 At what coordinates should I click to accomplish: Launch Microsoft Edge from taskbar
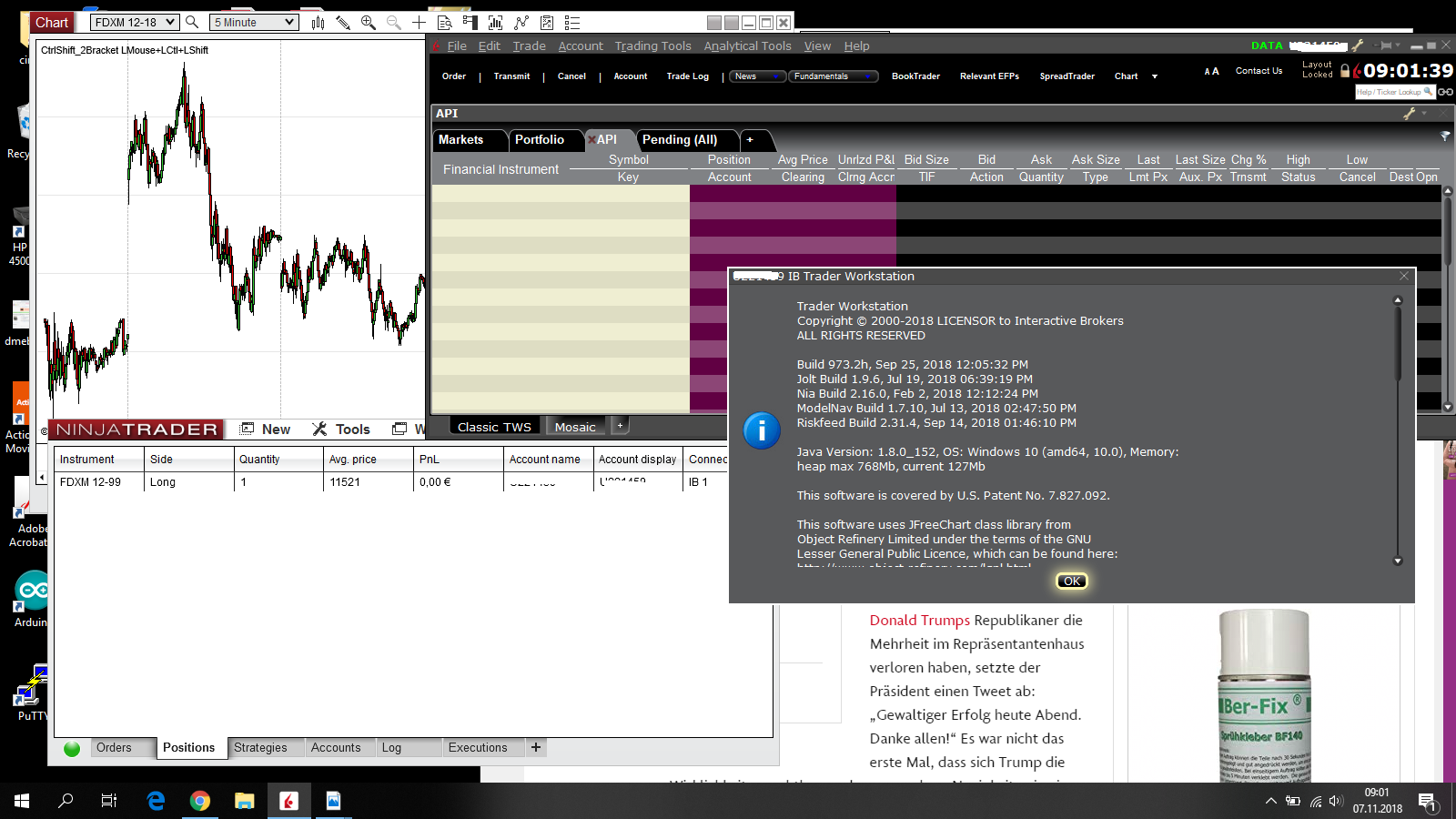click(156, 801)
